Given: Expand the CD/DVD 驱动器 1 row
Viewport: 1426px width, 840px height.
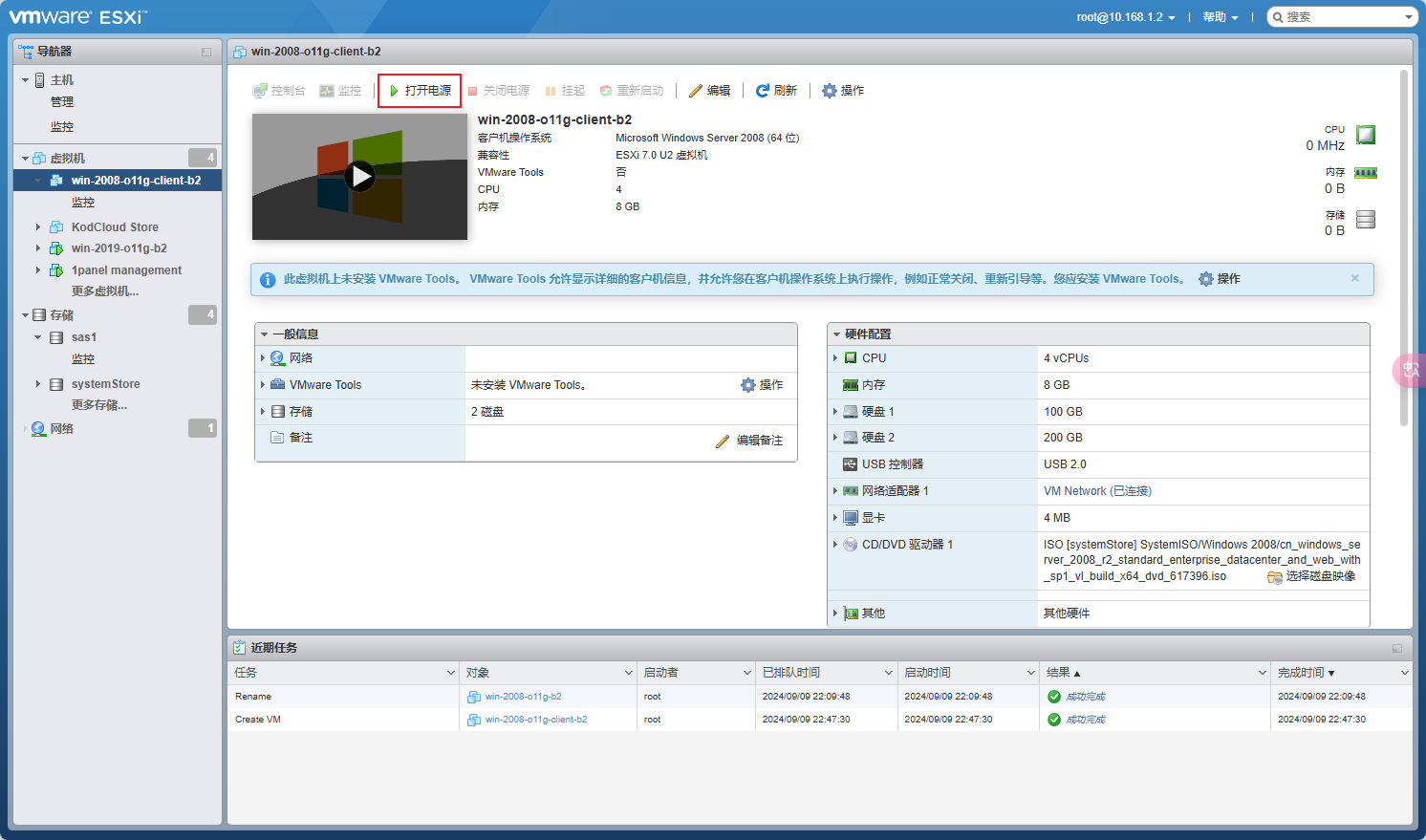Looking at the screenshot, I should pos(834,545).
